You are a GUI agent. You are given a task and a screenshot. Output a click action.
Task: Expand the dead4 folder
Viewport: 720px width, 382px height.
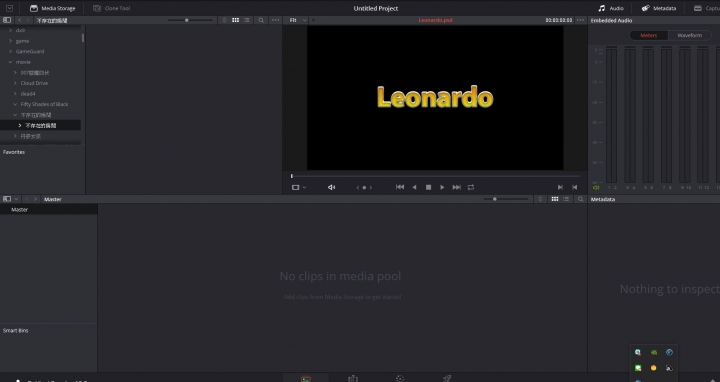15,94
